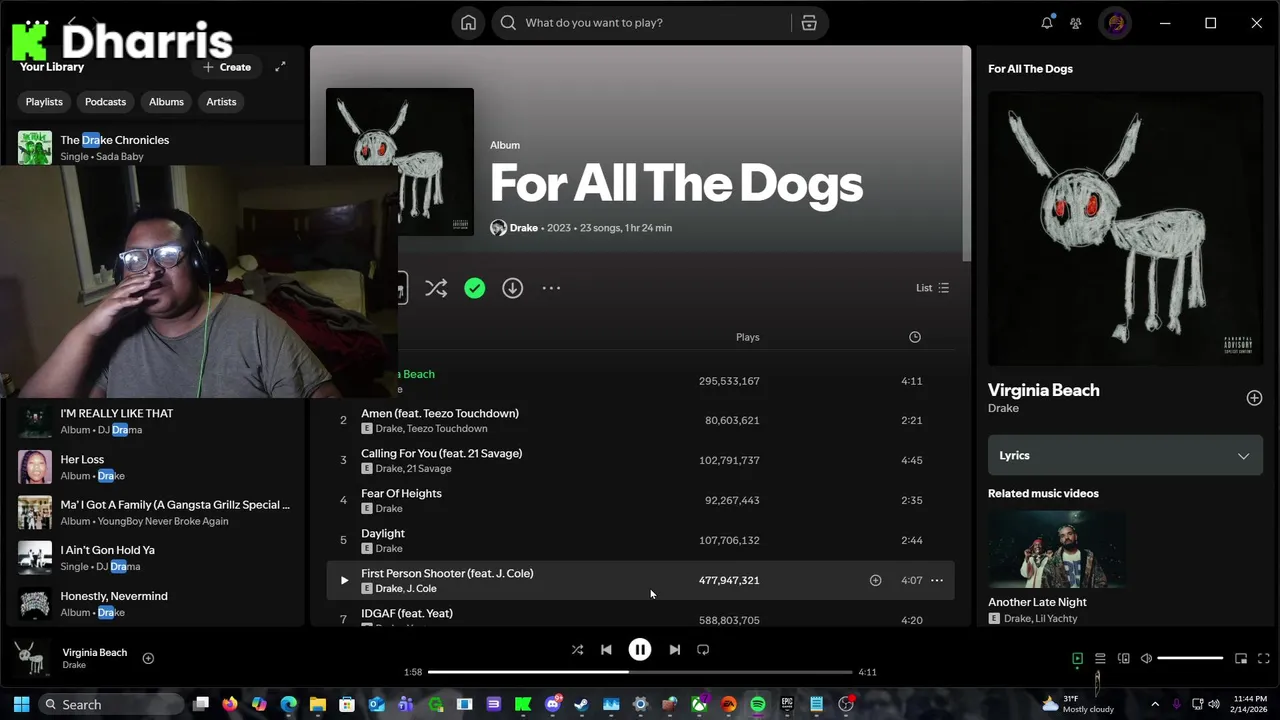Viewport: 1280px width, 720px height.
Task: Expand the Lyrics section
Action: (1125, 455)
